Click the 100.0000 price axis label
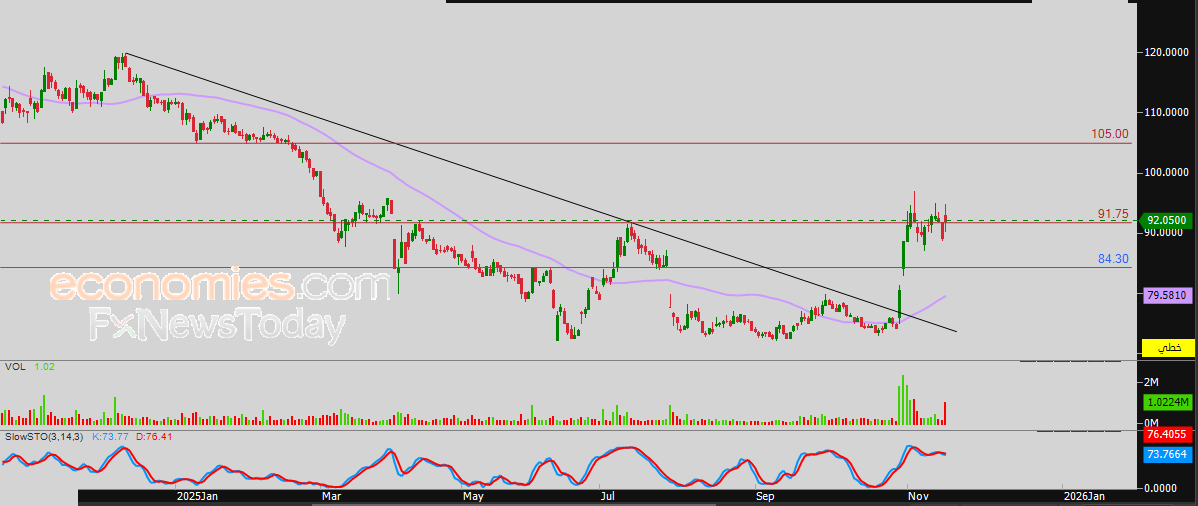 (x=1166, y=173)
